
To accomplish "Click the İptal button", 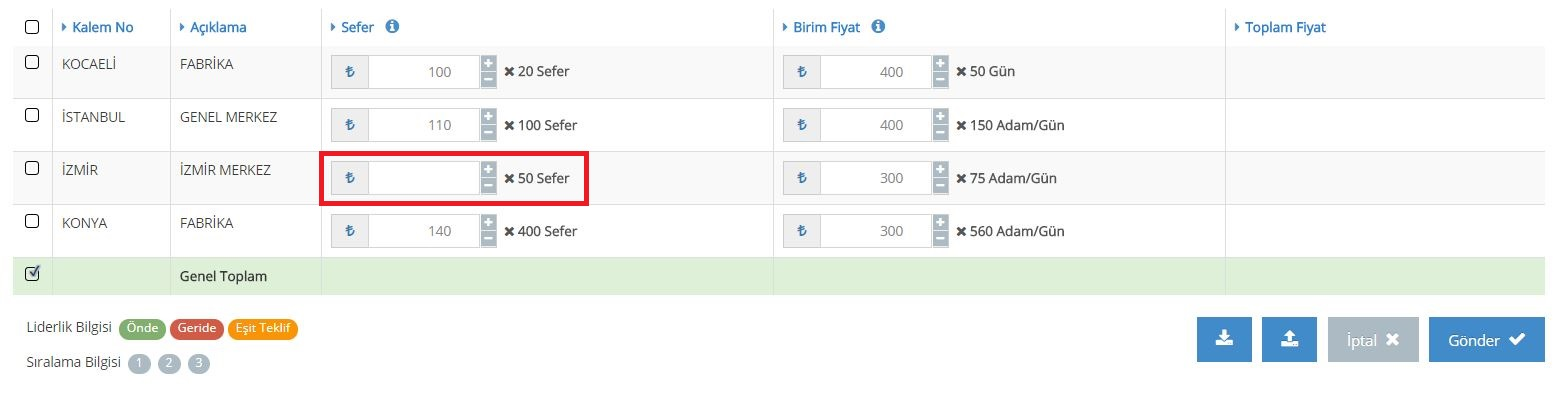I will pyautogui.click(x=1373, y=340).
